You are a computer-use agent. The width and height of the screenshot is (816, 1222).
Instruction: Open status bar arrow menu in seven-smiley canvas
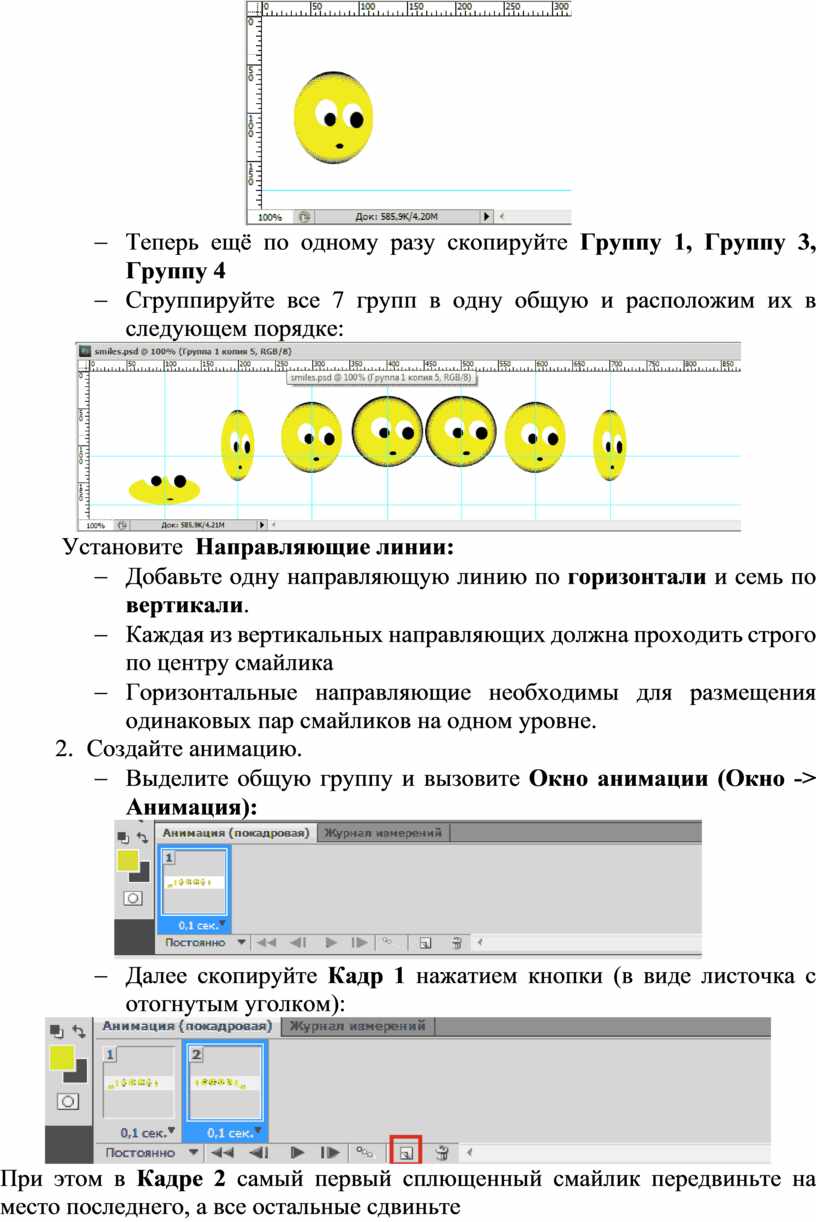coord(263,523)
